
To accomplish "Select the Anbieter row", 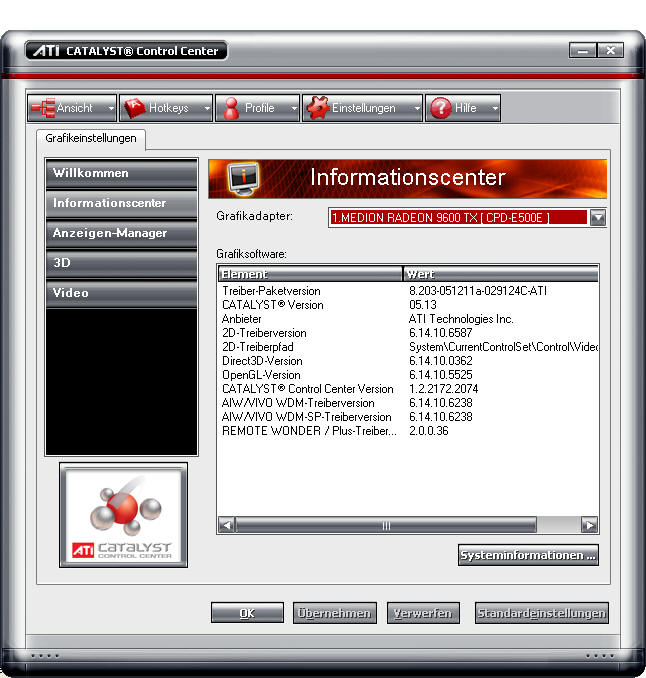I will (408, 319).
